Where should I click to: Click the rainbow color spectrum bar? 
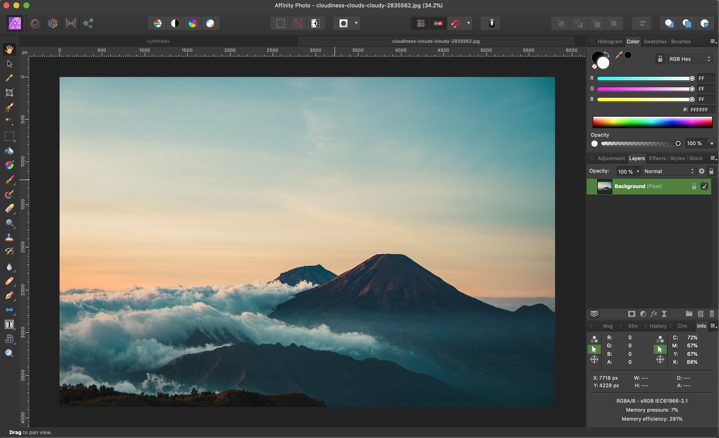coord(652,122)
